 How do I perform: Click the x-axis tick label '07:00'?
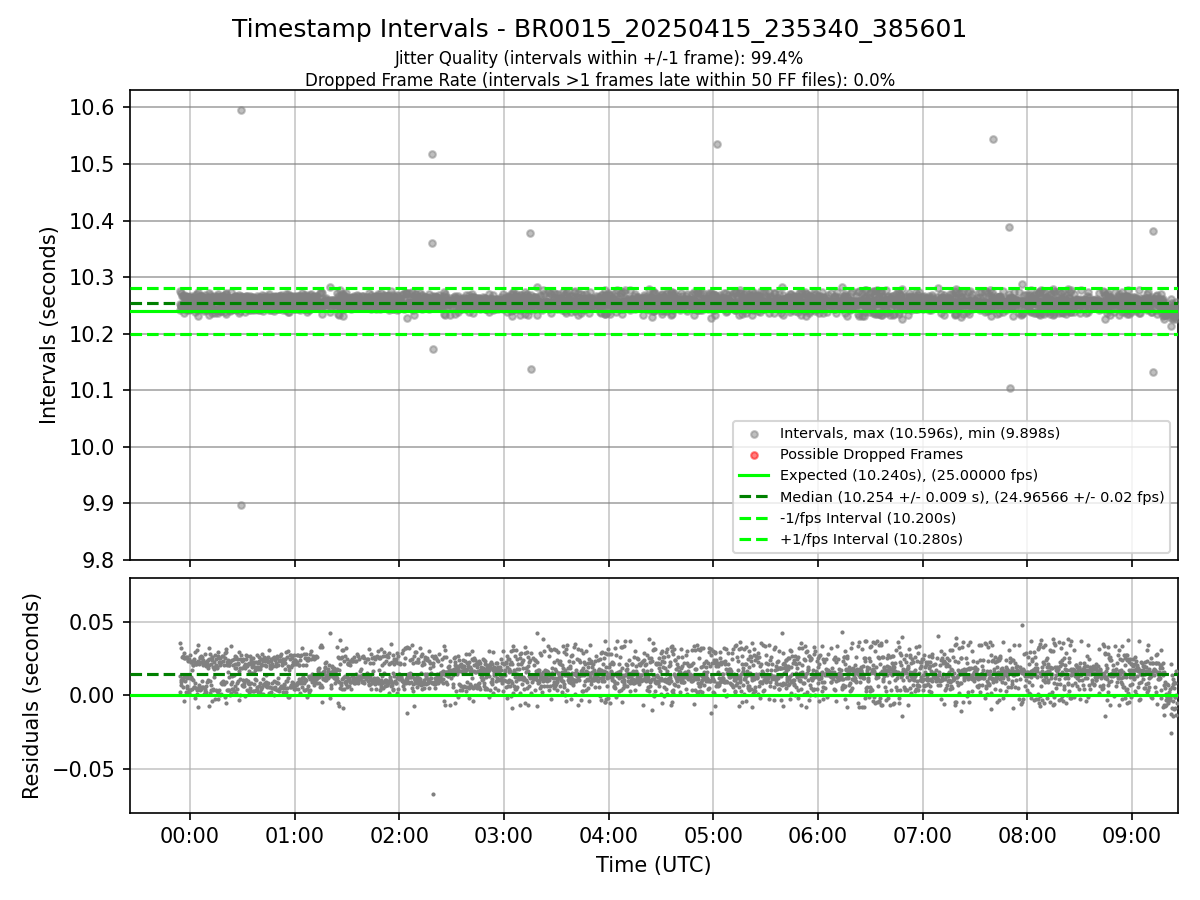click(922, 836)
